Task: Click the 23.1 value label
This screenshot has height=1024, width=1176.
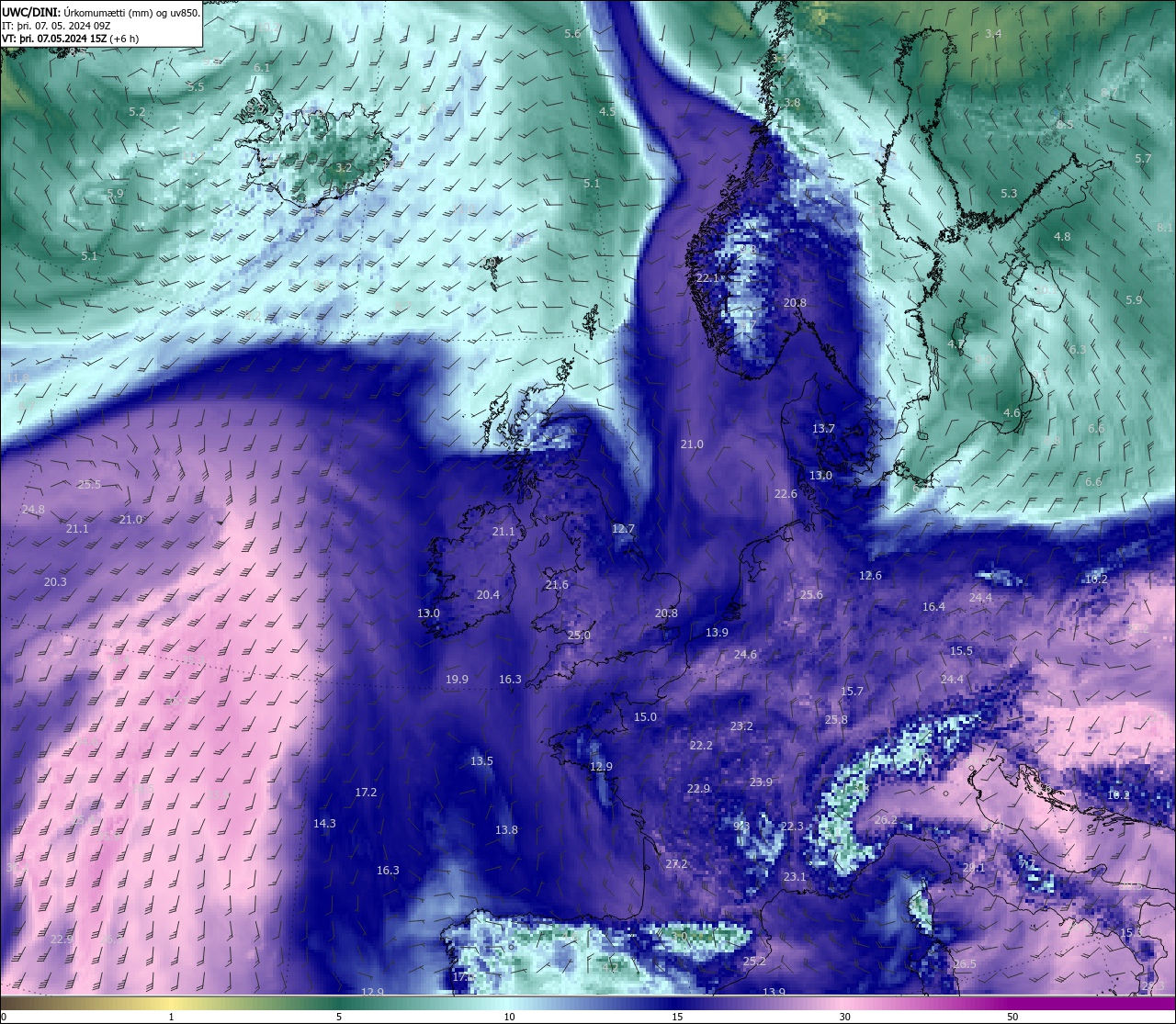Action: point(795,877)
